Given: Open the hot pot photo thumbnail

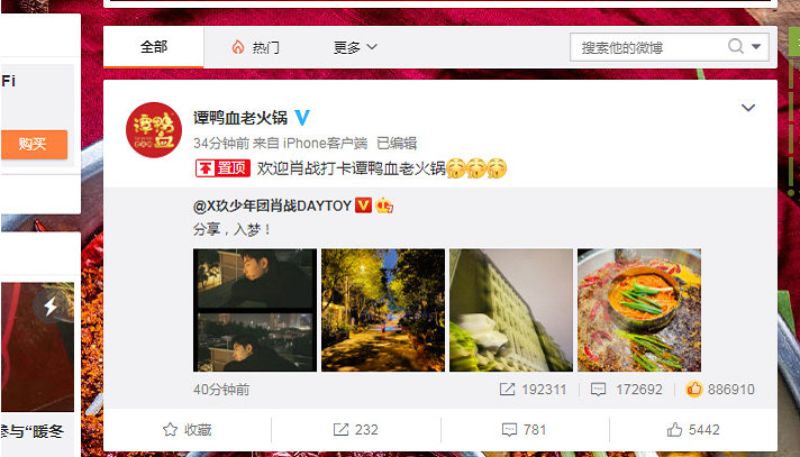Looking at the screenshot, I should click(x=639, y=310).
